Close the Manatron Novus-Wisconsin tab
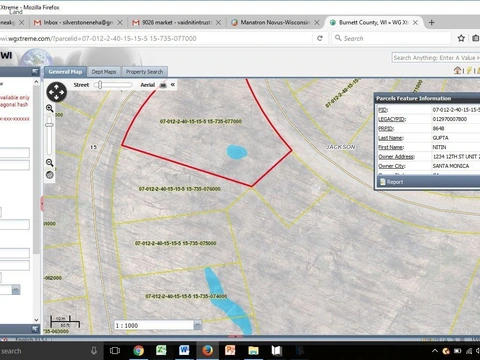This screenshot has height=360, width=480. pyautogui.click(x=317, y=22)
